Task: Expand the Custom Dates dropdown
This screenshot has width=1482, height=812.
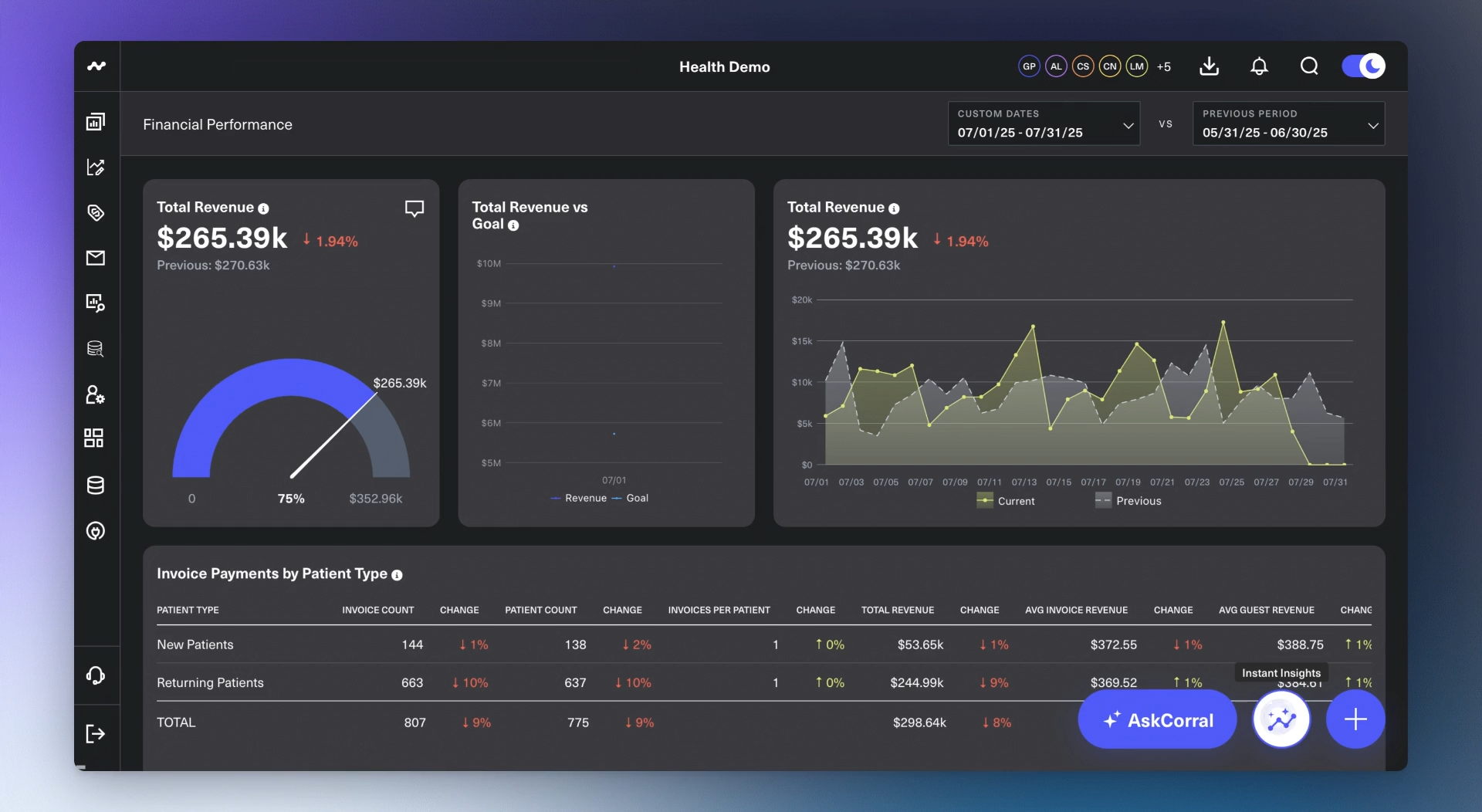Action: [x=1044, y=123]
